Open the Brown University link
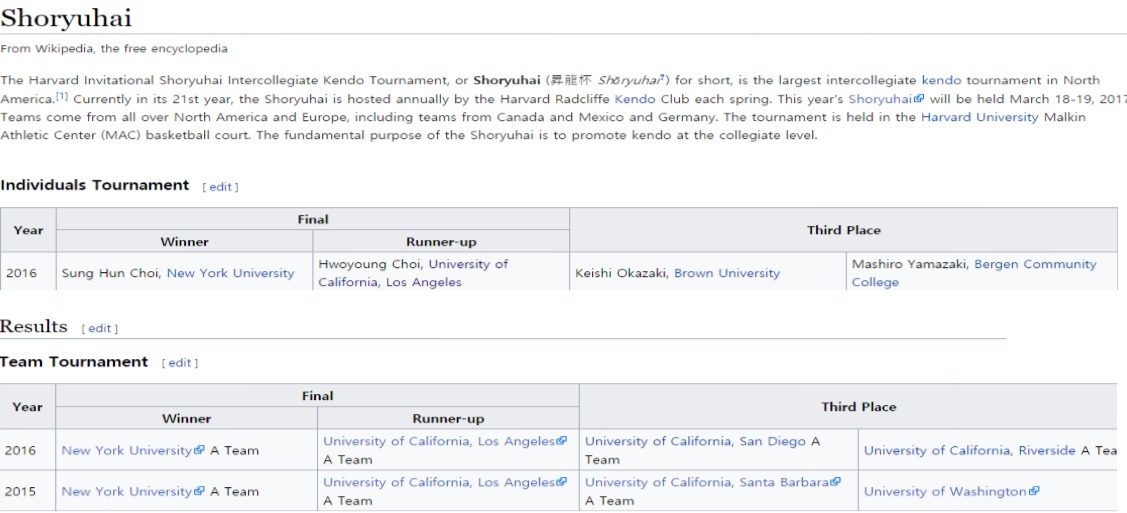The height and width of the screenshot is (513, 1127). pos(727,273)
